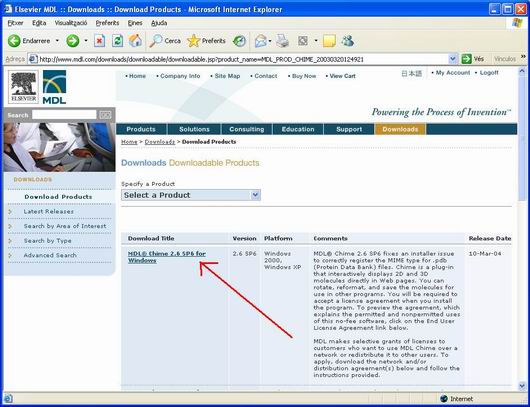The height and width of the screenshot is (407, 530).
Task: Click the page scrollbar up arrow
Action: click(522, 72)
